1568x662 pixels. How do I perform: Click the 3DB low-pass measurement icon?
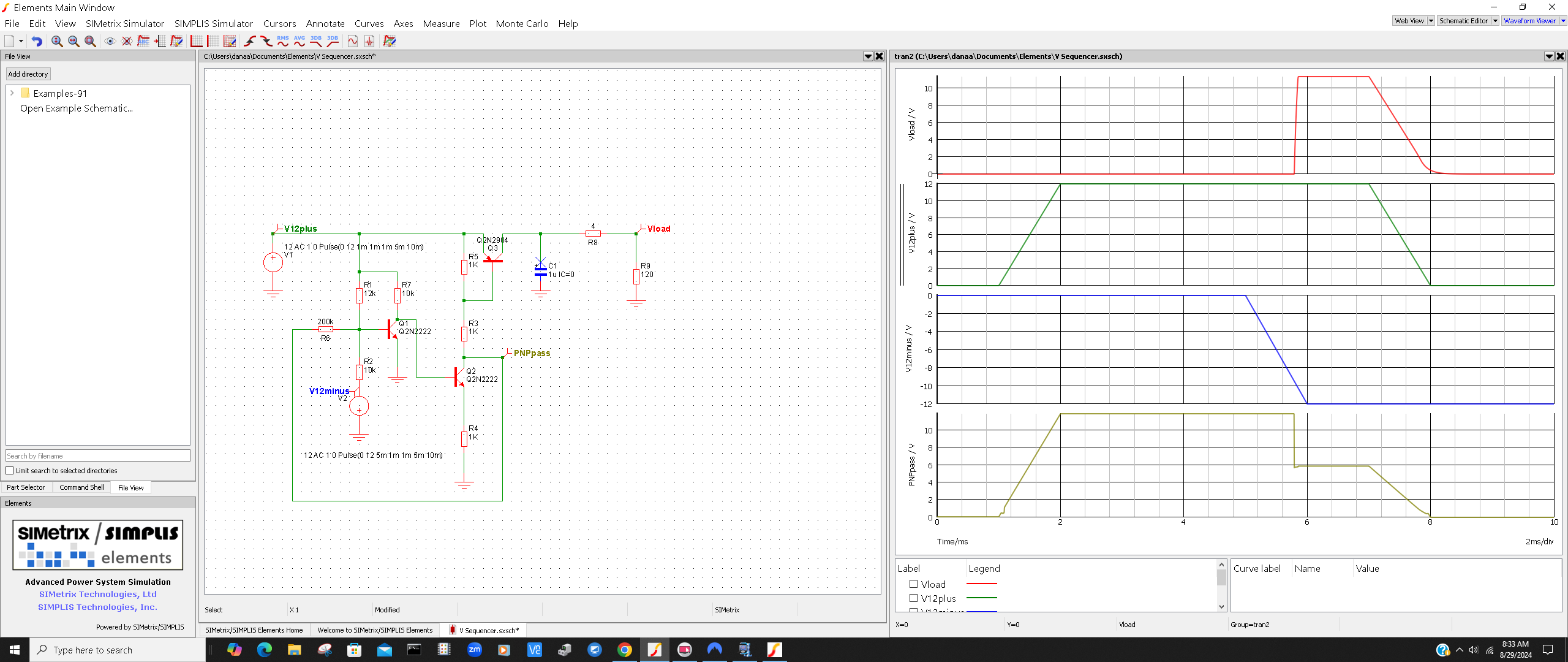[x=316, y=41]
